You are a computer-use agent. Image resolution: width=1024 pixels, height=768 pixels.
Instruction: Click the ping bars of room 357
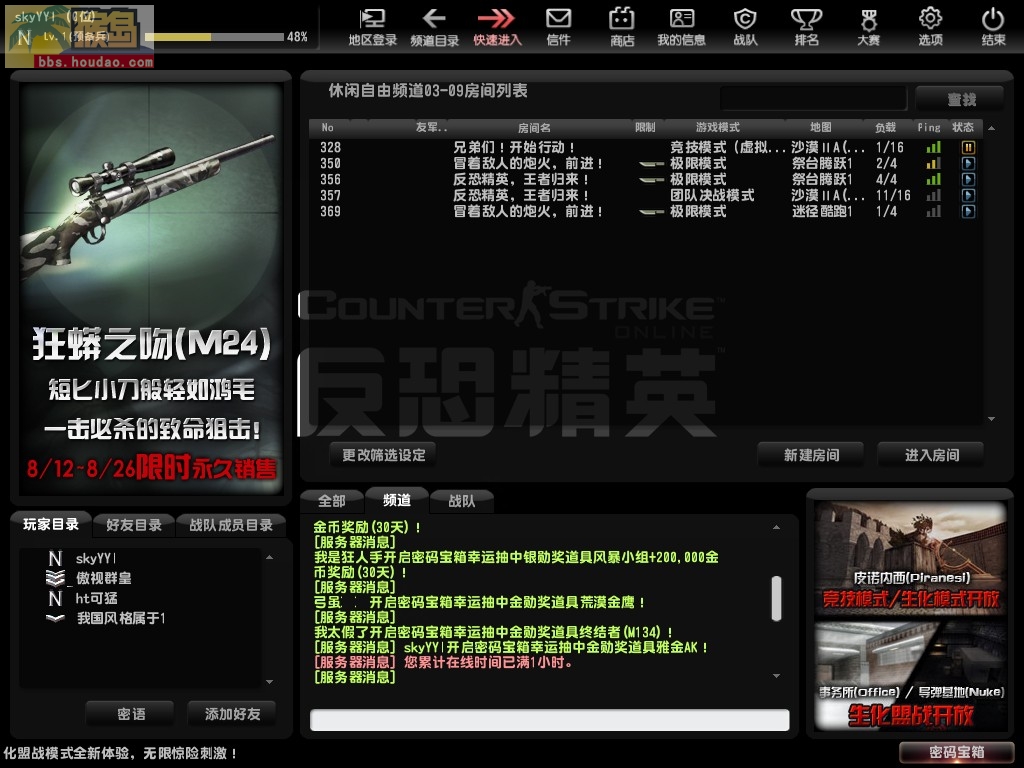coord(934,195)
